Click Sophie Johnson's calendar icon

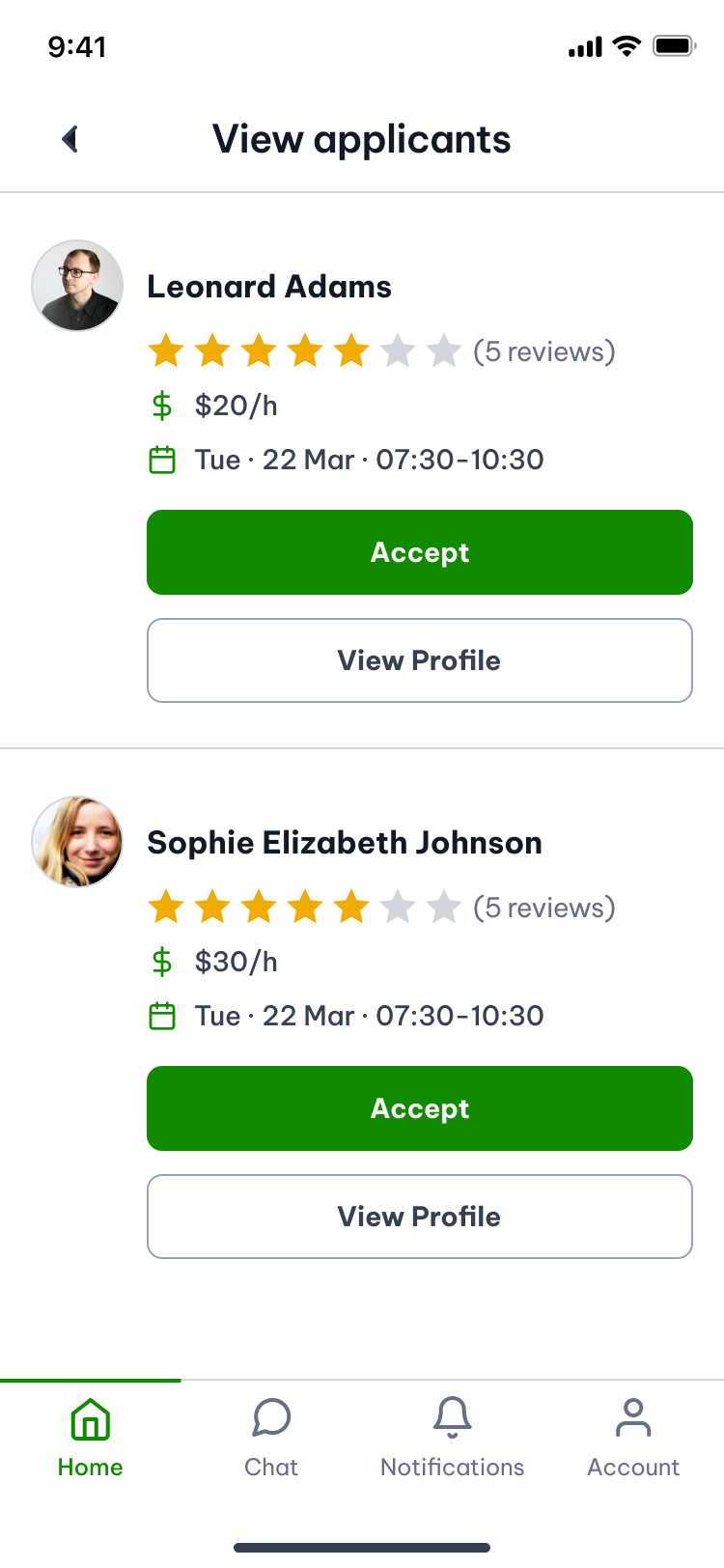(x=162, y=1016)
